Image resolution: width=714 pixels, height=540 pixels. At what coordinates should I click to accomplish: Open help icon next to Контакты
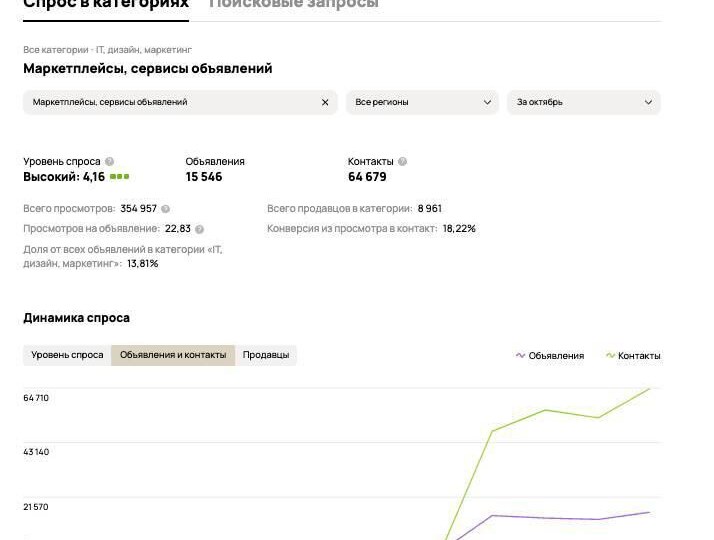point(402,162)
